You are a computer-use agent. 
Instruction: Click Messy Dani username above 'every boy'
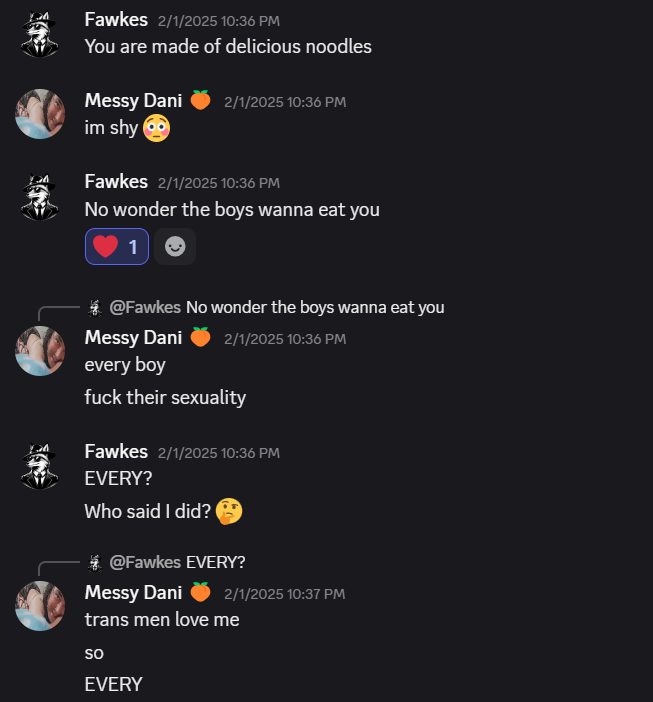133,338
